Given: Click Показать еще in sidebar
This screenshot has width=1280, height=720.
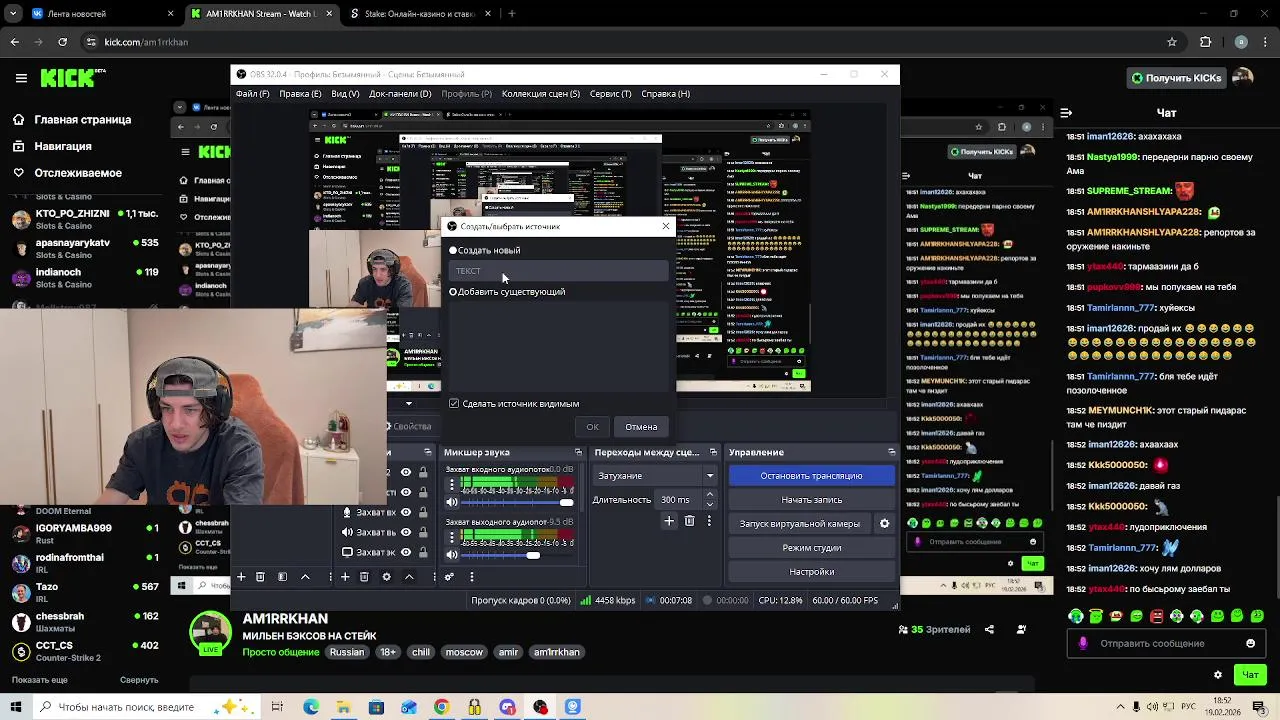Looking at the screenshot, I should 40,680.
